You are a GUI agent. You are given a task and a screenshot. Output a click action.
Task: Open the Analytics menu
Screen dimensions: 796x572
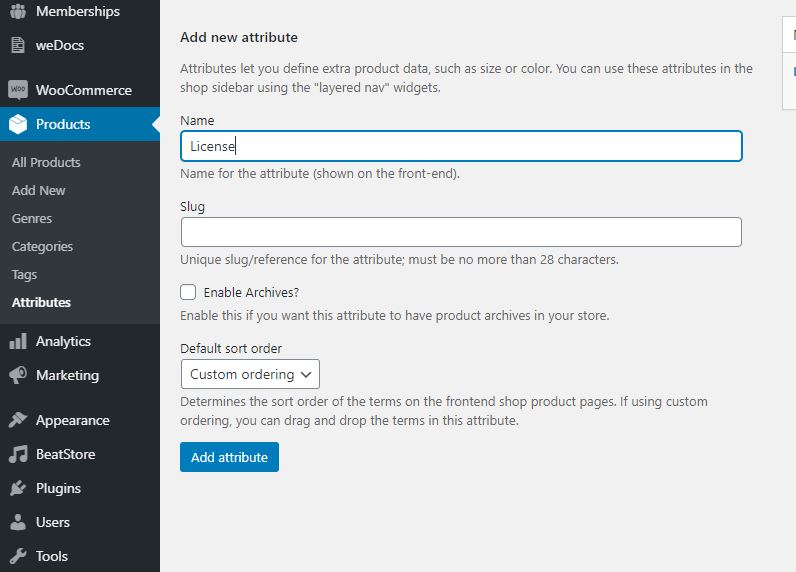pos(80,341)
